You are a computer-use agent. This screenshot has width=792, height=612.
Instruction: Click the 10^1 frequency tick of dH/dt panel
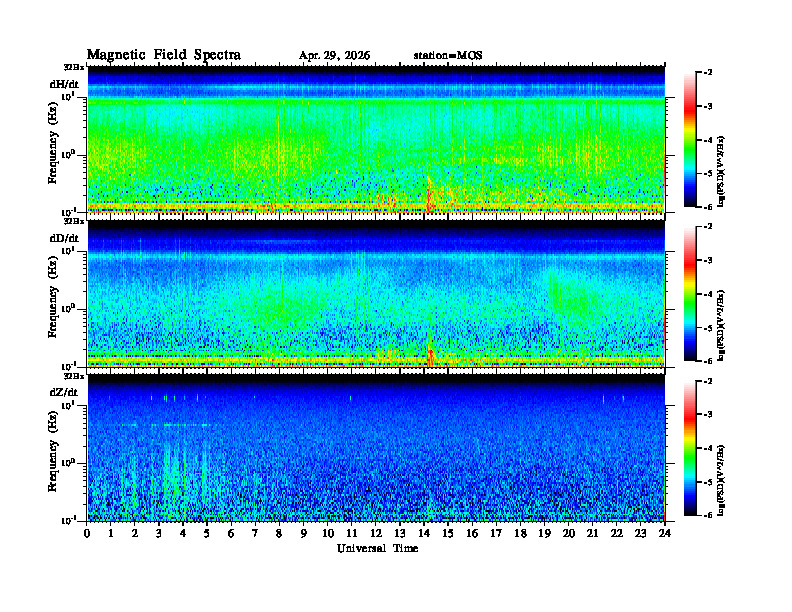[69, 96]
